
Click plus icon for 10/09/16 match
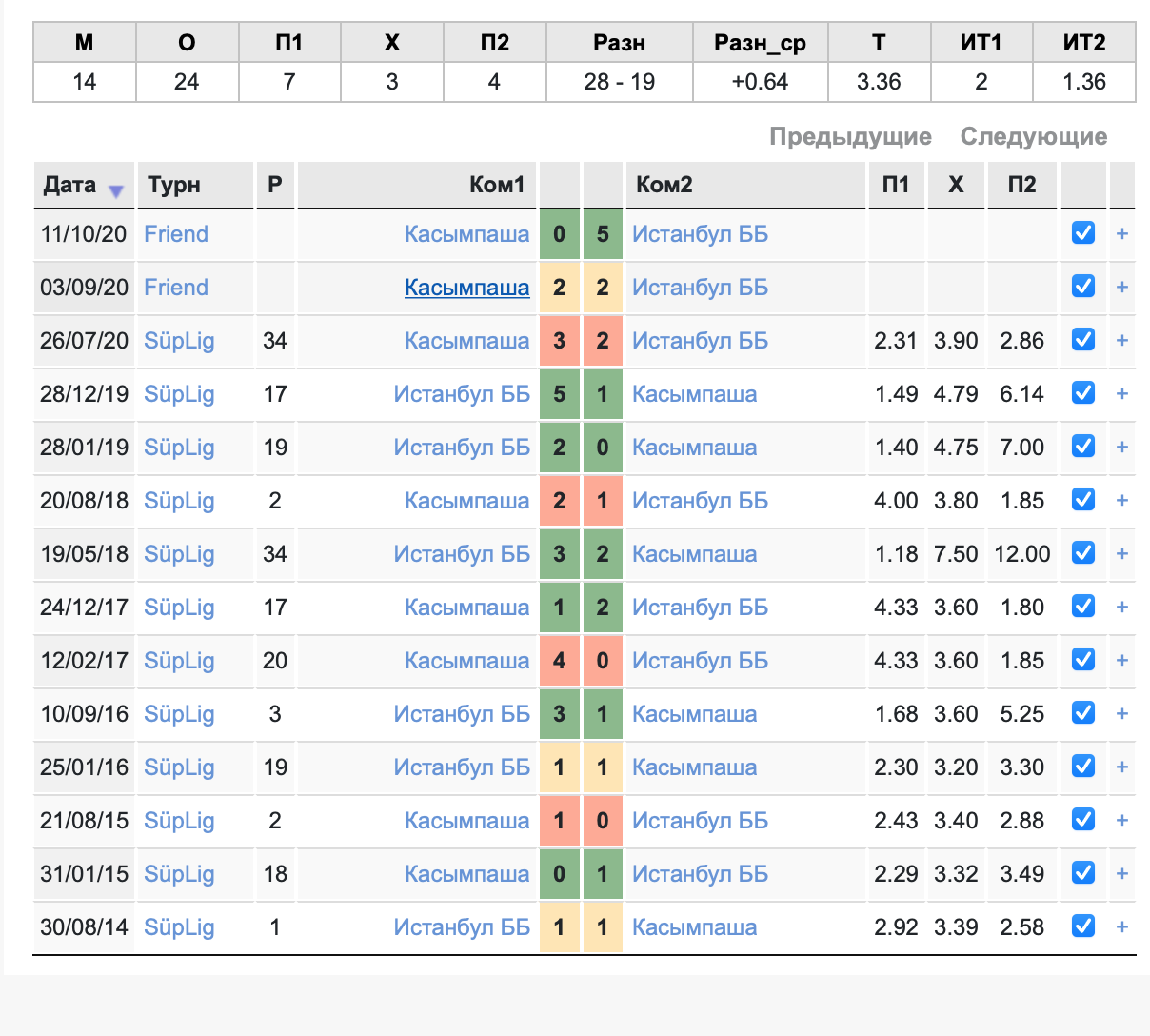point(1122,714)
